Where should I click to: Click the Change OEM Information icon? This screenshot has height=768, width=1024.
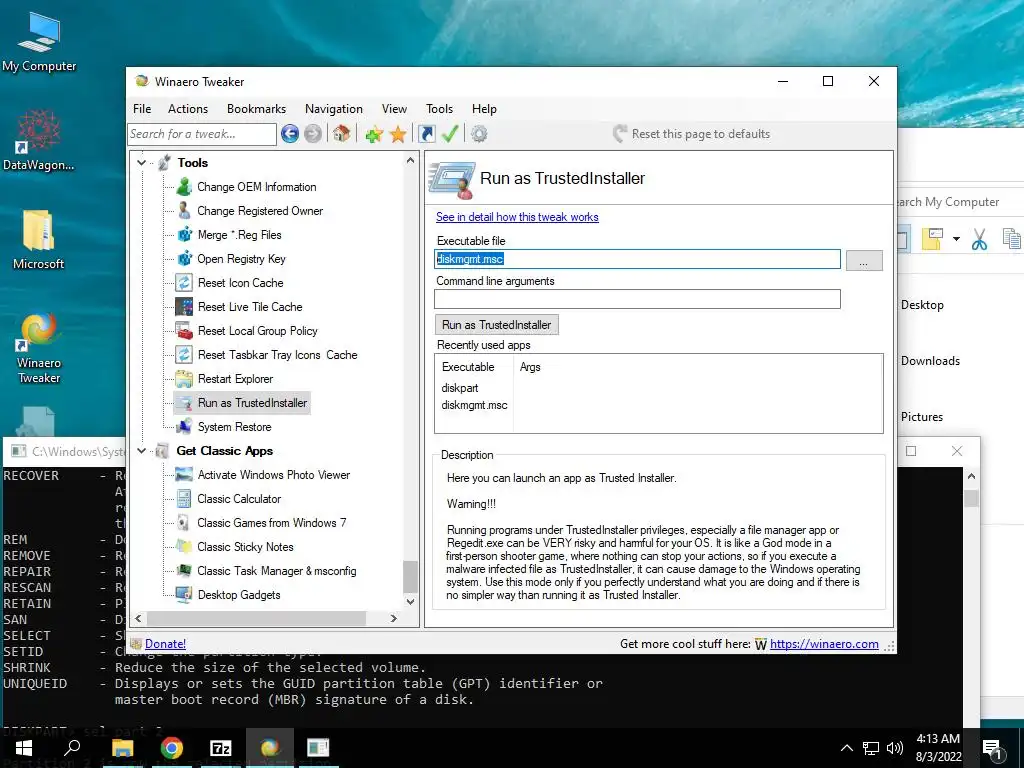[x=184, y=187]
